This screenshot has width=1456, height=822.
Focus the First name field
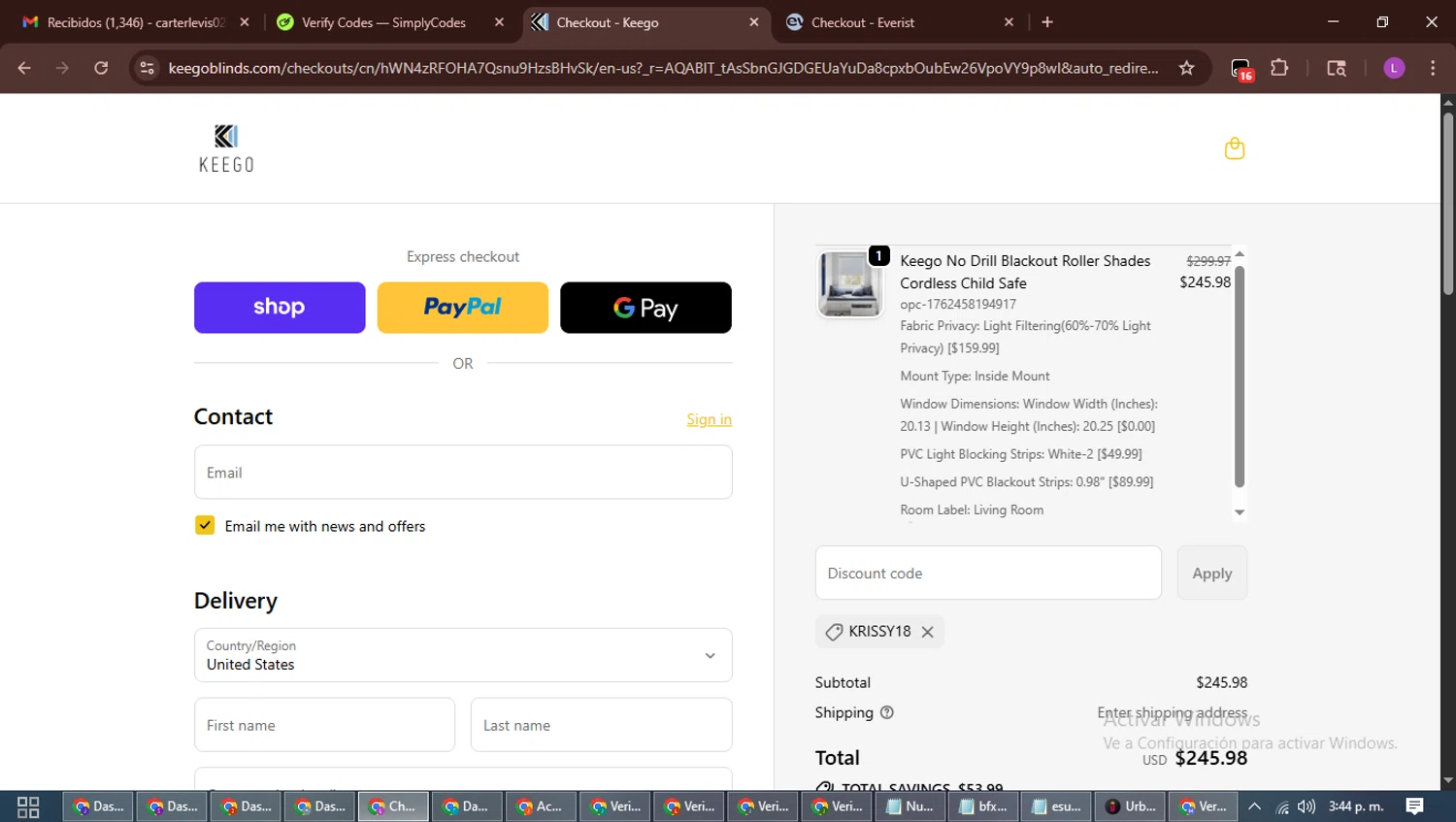324,725
